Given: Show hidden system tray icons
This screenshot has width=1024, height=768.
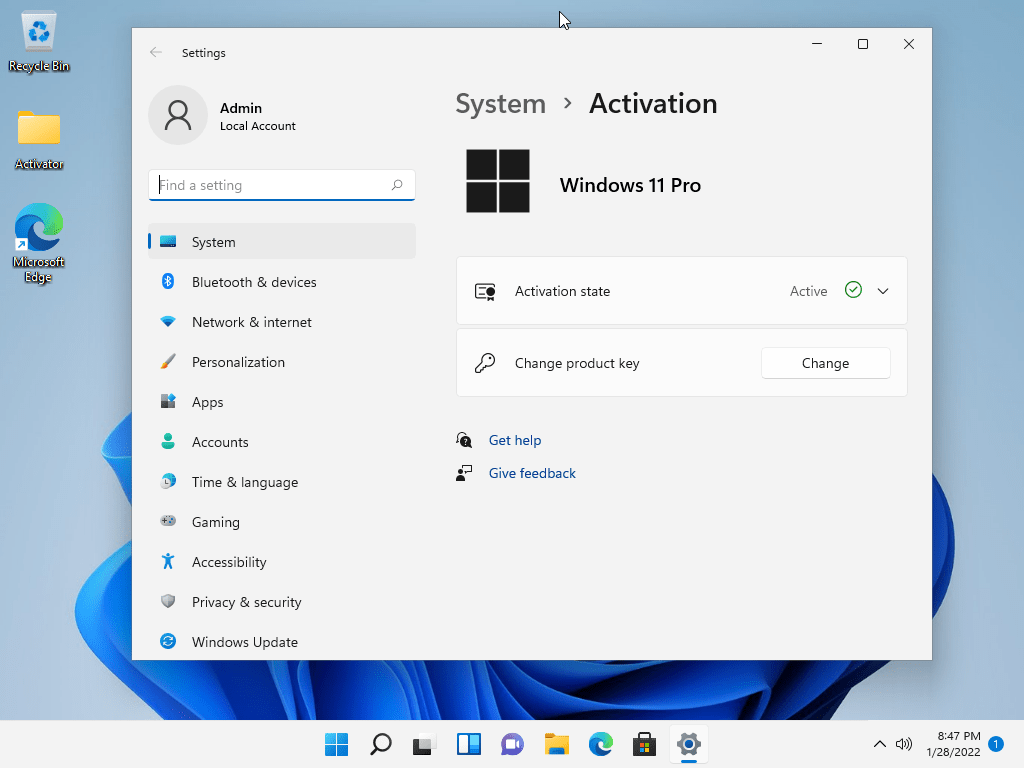Looking at the screenshot, I should coord(880,744).
